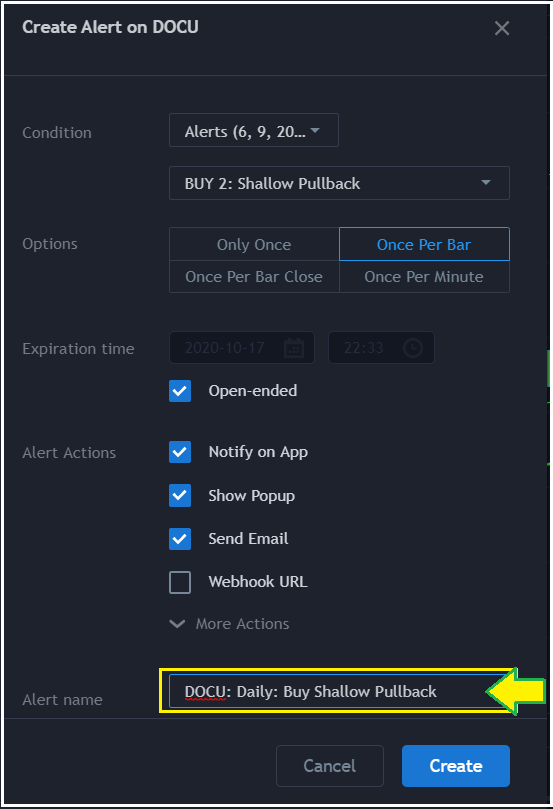Disable Notify on App

(x=180, y=452)
